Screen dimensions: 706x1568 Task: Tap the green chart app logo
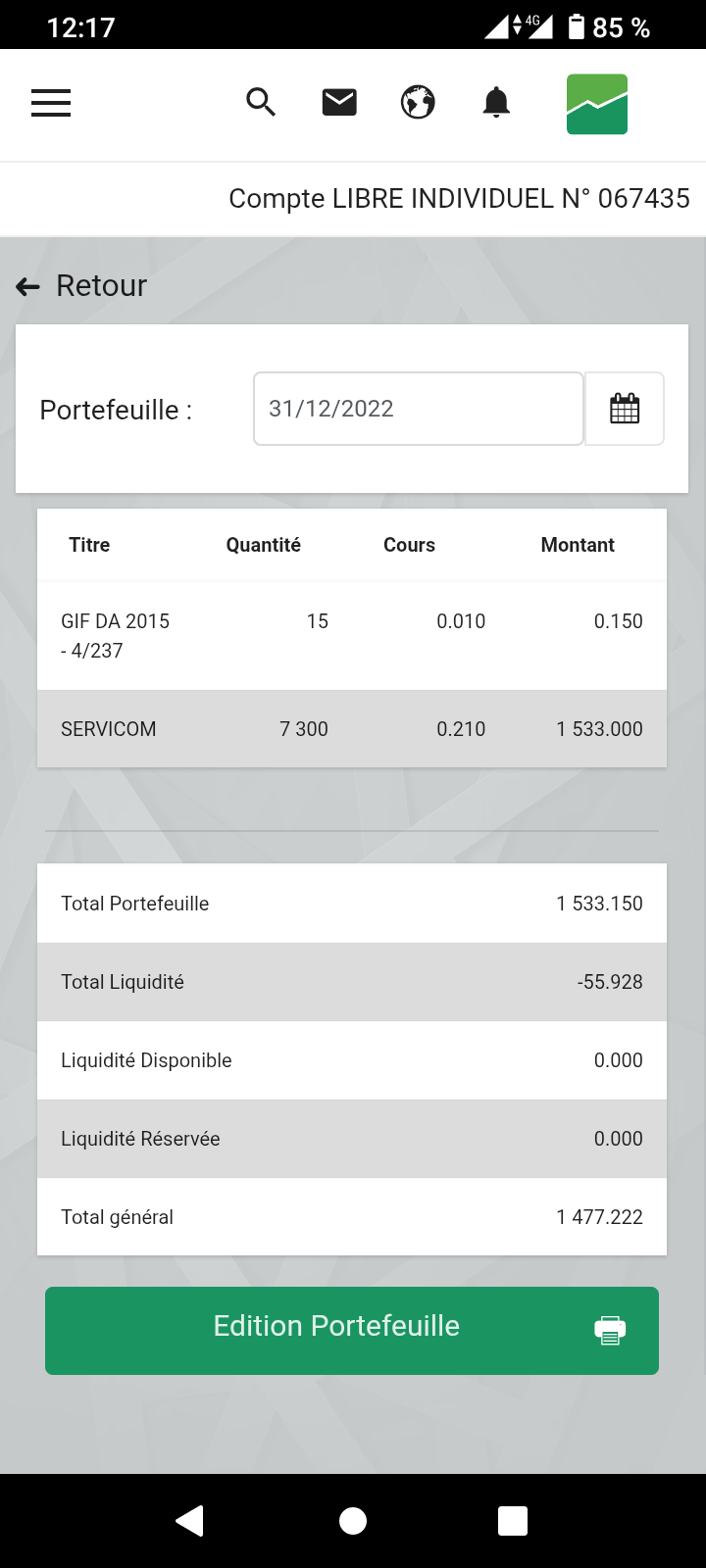(x=597, y=104)
